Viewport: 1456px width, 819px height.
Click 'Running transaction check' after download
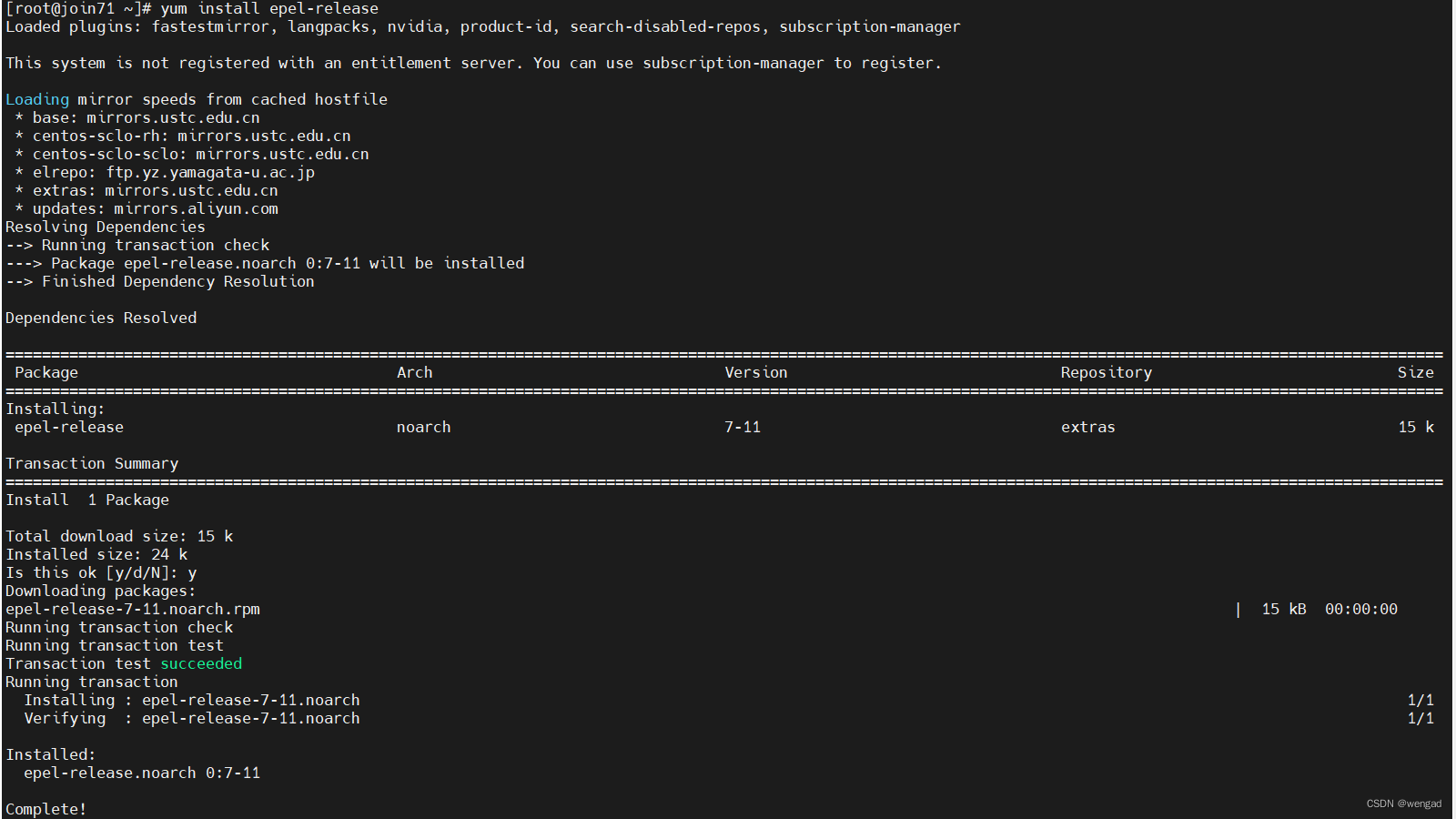tap(119, 628)
